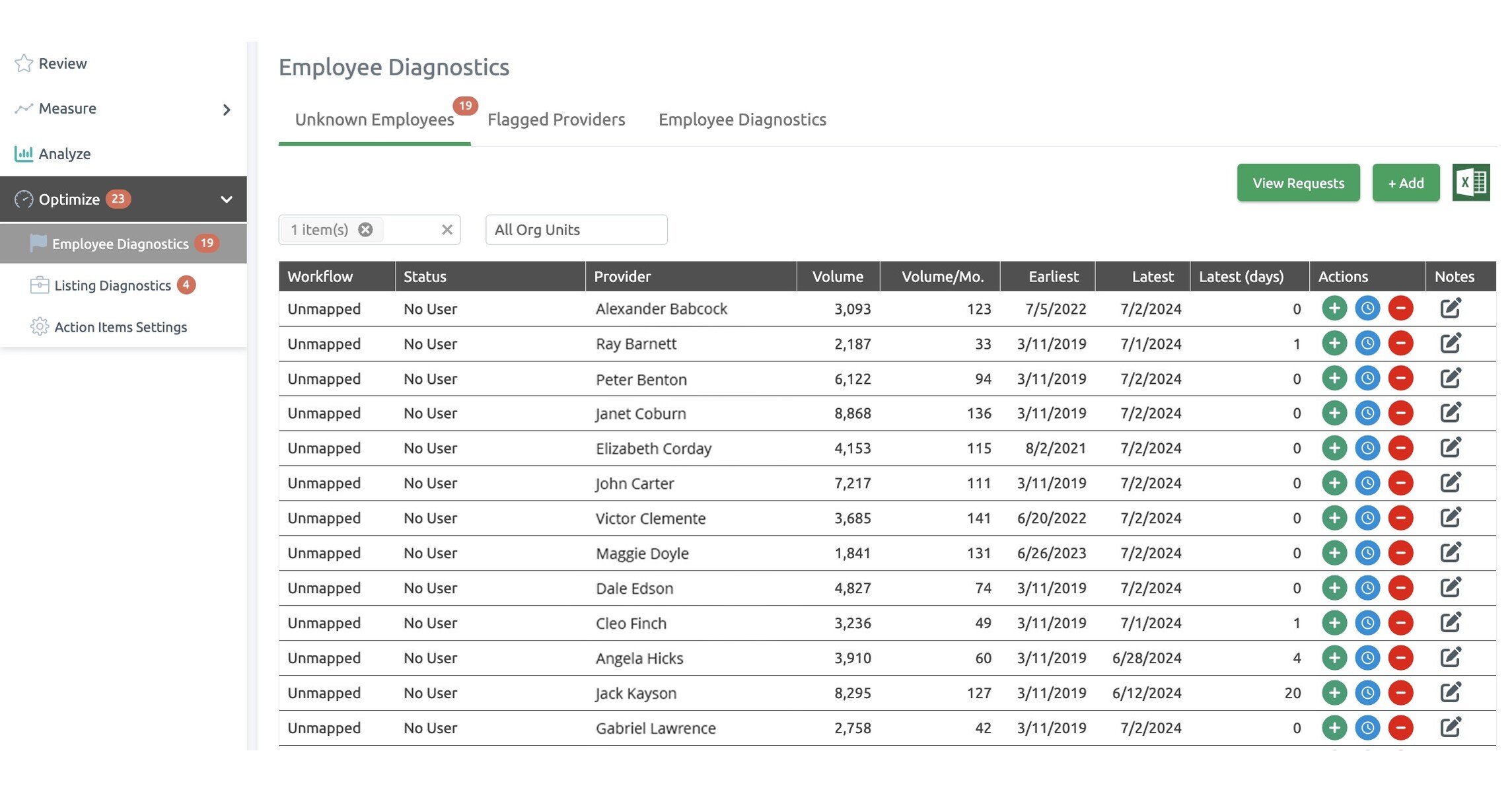Click blue clock icon for Angela Hicks
The image size is (1512, 792).
click(x=1367, y=658)
